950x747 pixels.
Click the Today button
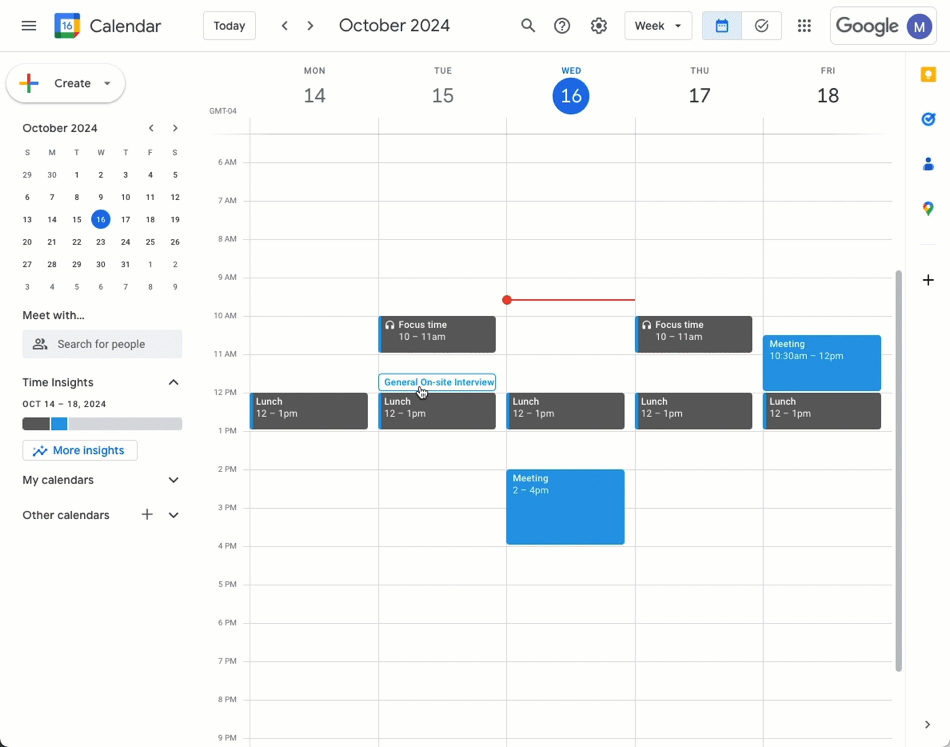tap(229, 26)
